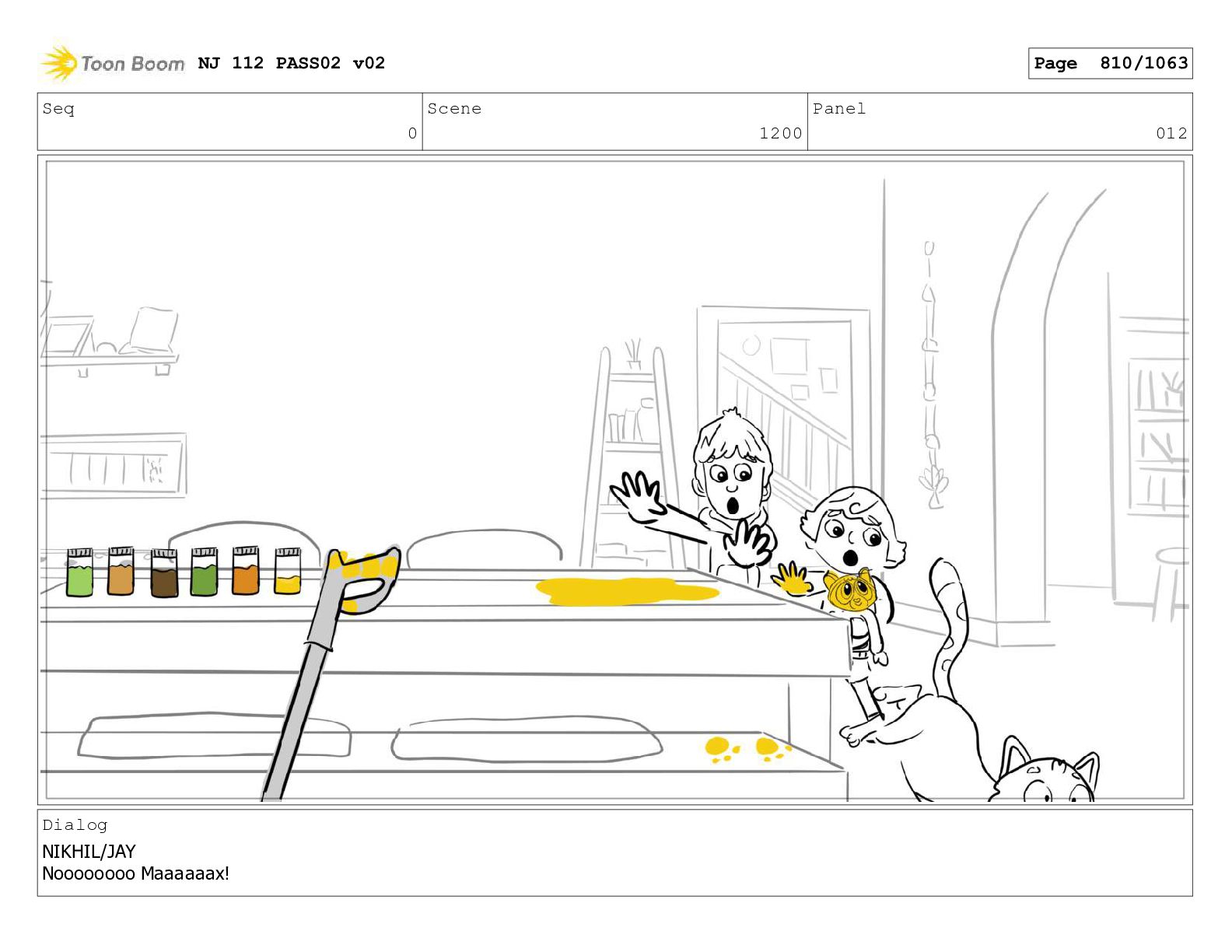Click the 'Scene' field label
The height and width of the screenshot is (952, 1232).
pyautogui.click(x=454, y=109)
